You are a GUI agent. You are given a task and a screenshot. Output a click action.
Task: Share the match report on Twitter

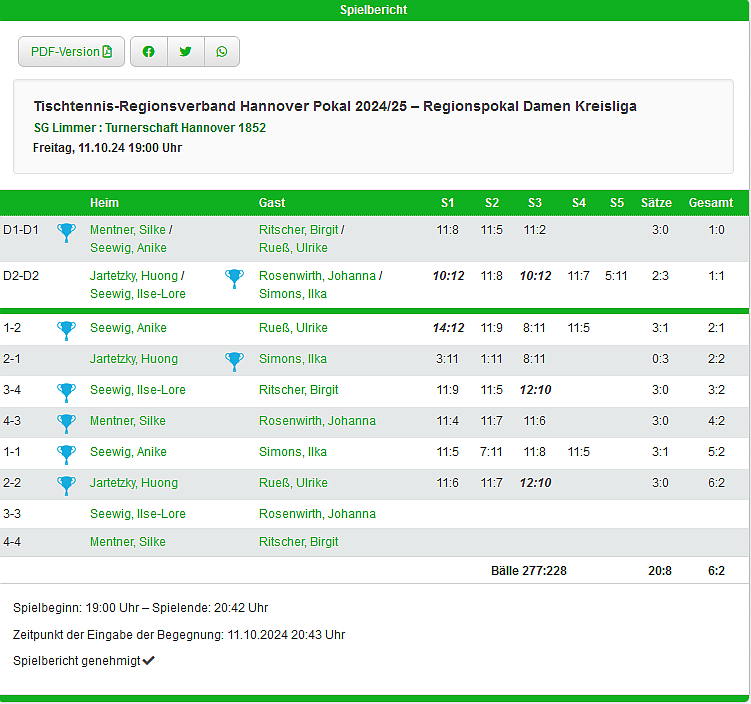(185, 52)
